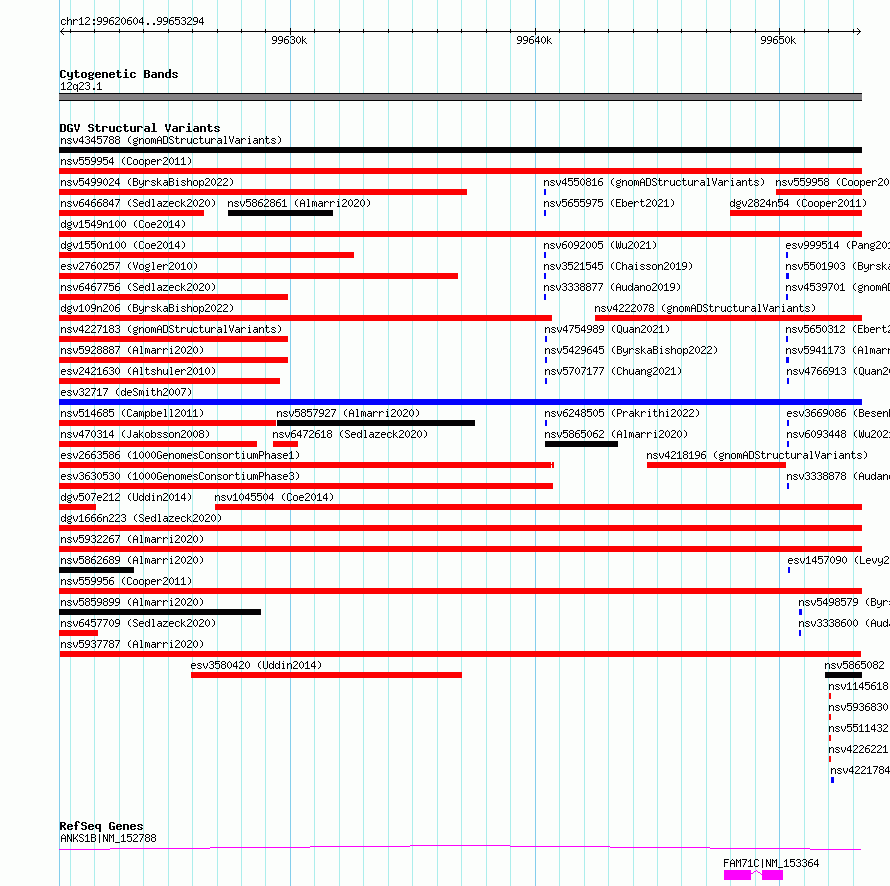
Task: Click the 99650k ruler tick label
Action: pos(778,40)
